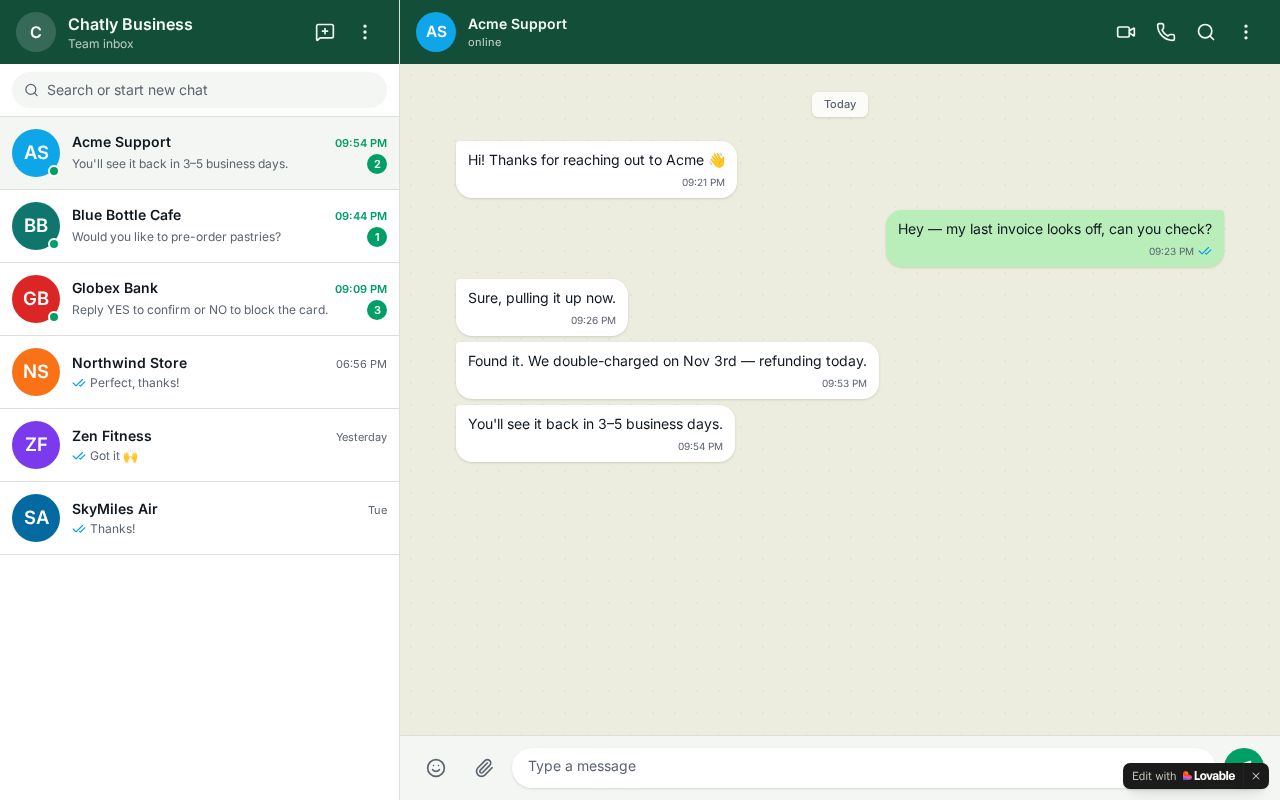Click the Acme Support name in chat header
Viewport: 1280px width, 800px height.
click(x=517, y=24)
